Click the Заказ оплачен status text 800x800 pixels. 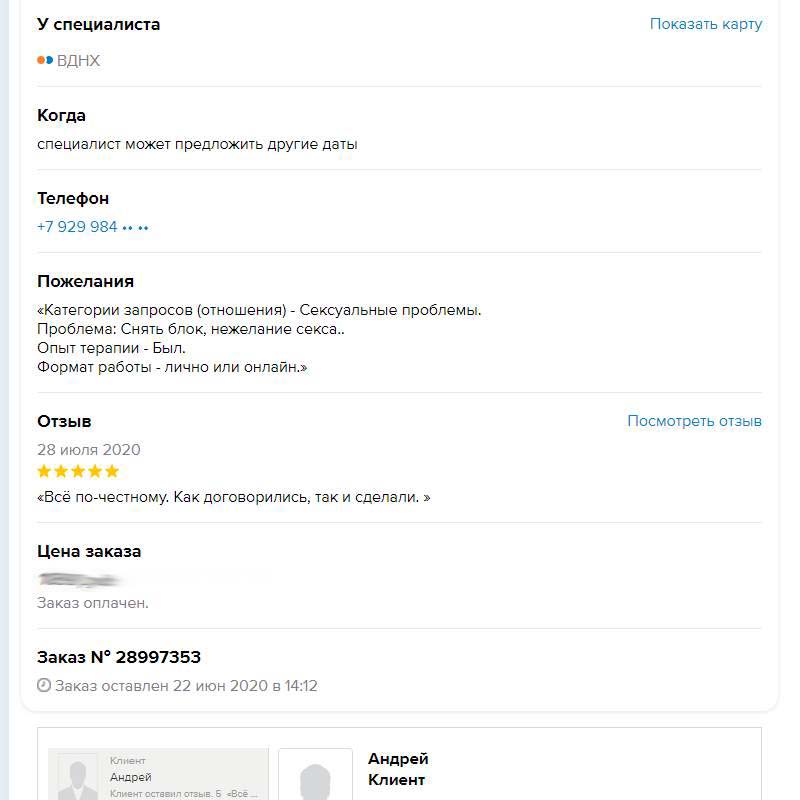pos(93,603)
